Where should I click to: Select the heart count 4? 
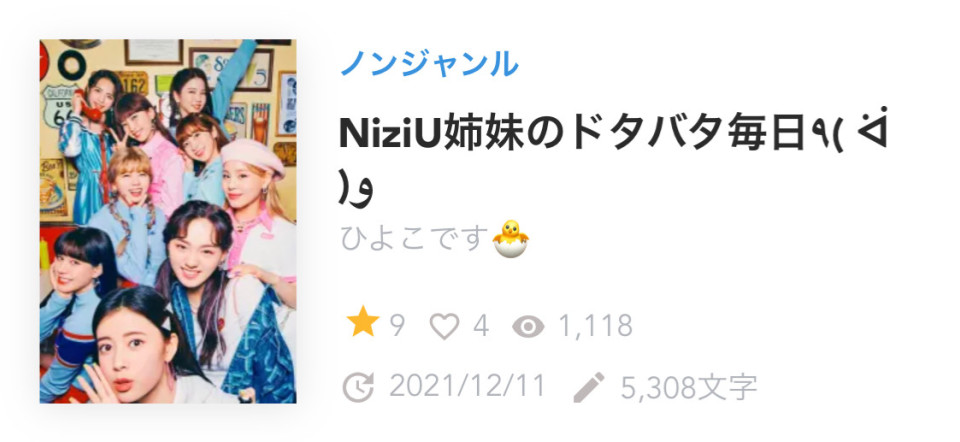tap(481, 326)
